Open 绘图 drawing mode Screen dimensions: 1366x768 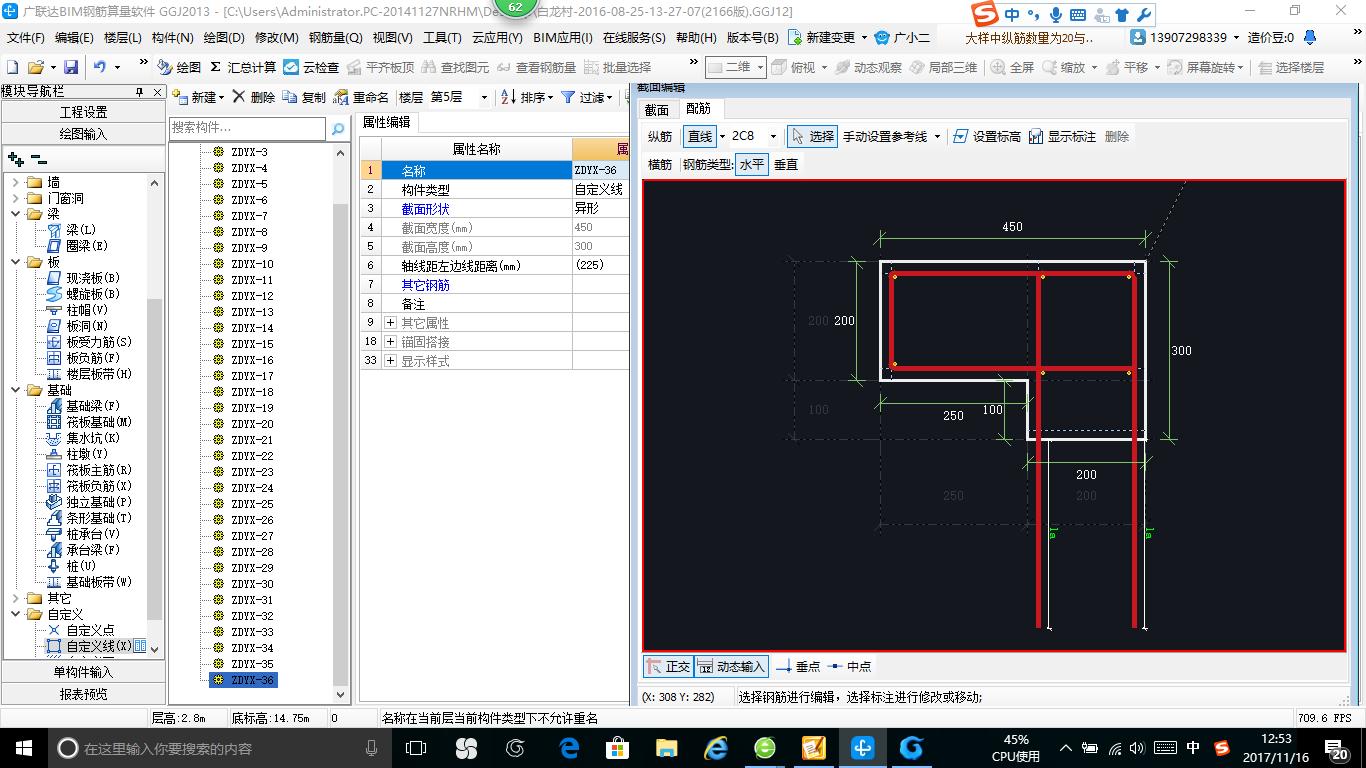click(179, 67)
